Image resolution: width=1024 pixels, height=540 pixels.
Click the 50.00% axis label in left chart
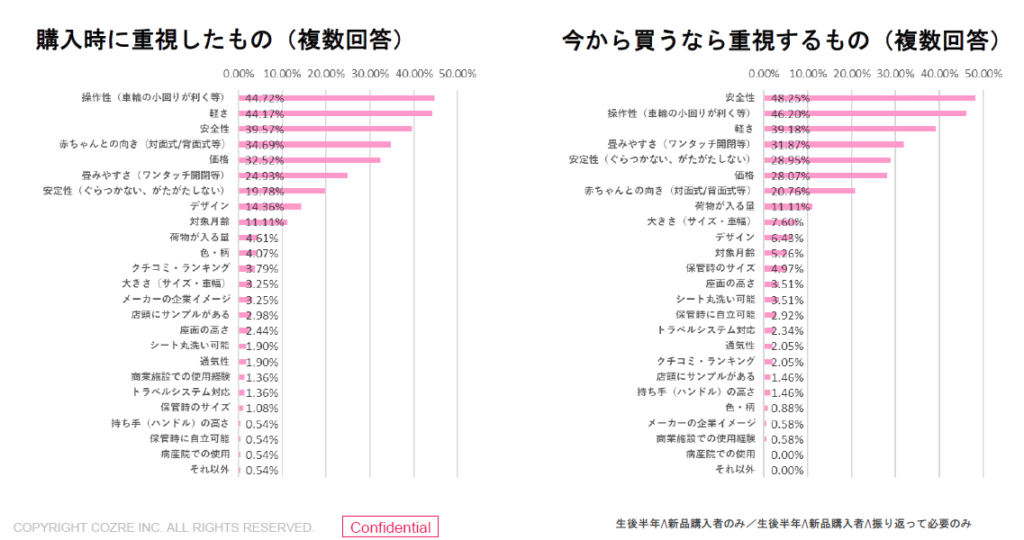(457, 74)
